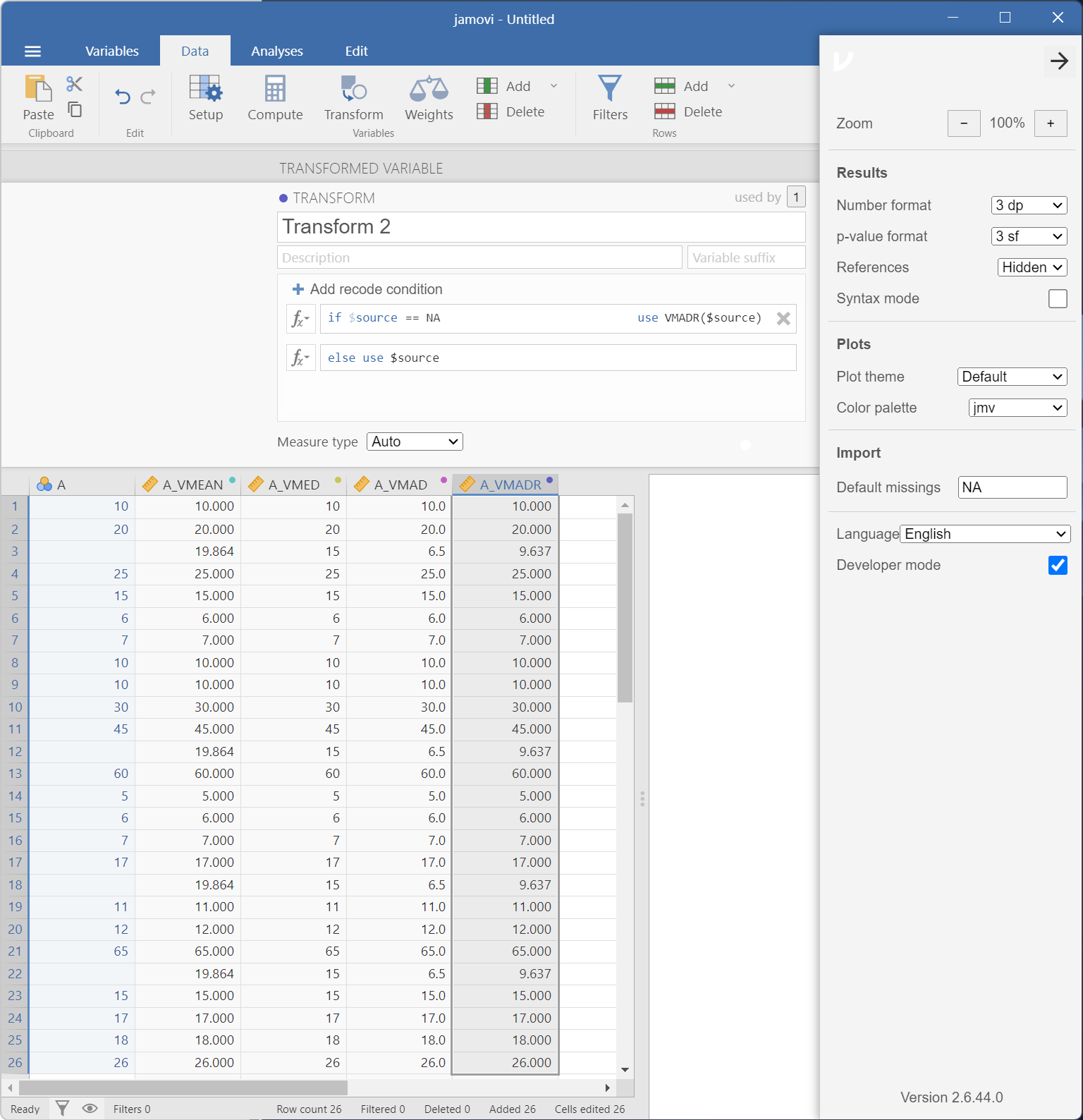The width and height of the screenshot is (1083, 1120).
Task: Switch to the Data tab
Action: click(195, 51)
